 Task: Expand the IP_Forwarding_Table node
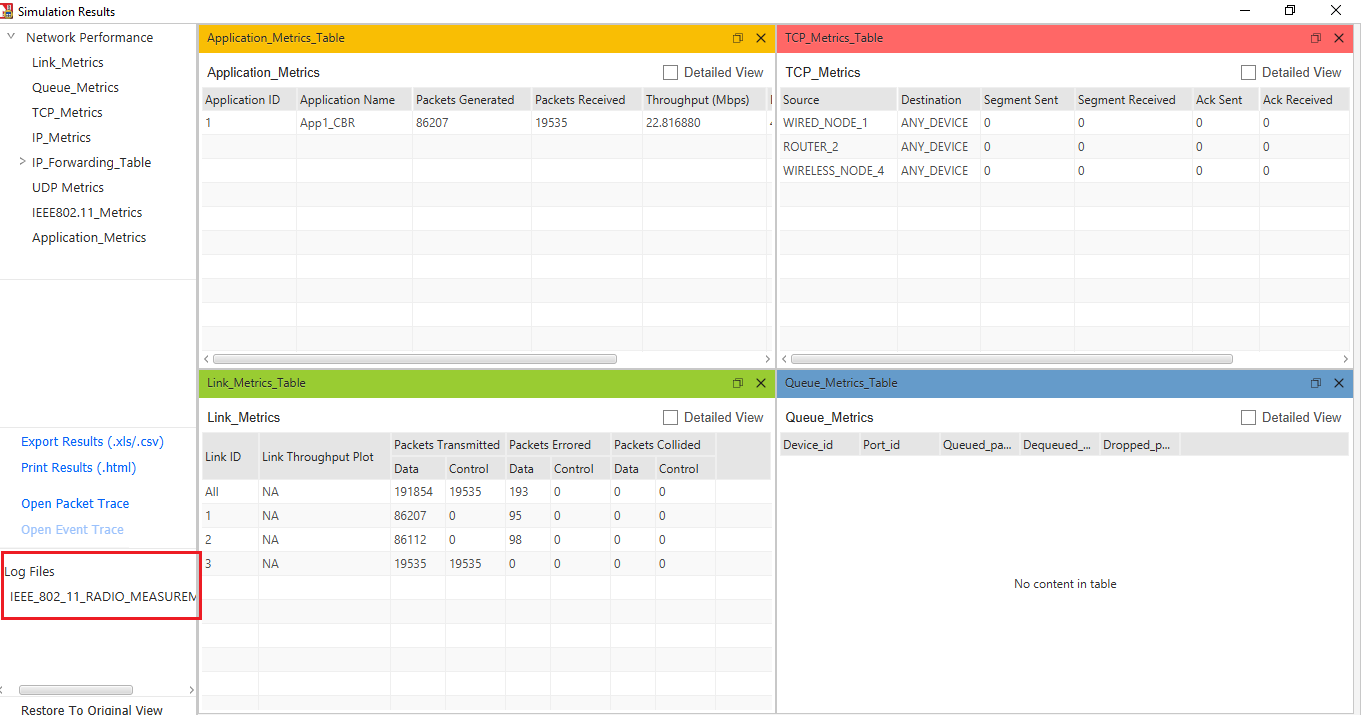click(23, 162)
